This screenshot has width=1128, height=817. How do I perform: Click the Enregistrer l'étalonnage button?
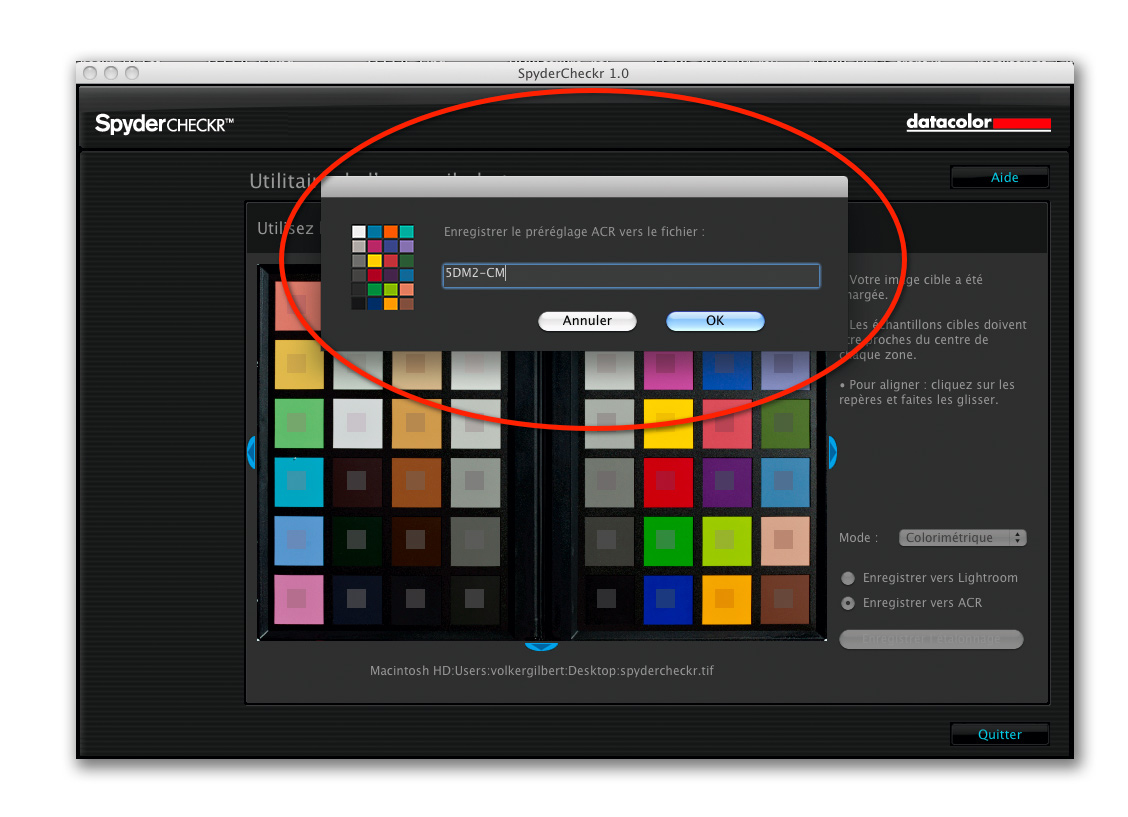931,639
